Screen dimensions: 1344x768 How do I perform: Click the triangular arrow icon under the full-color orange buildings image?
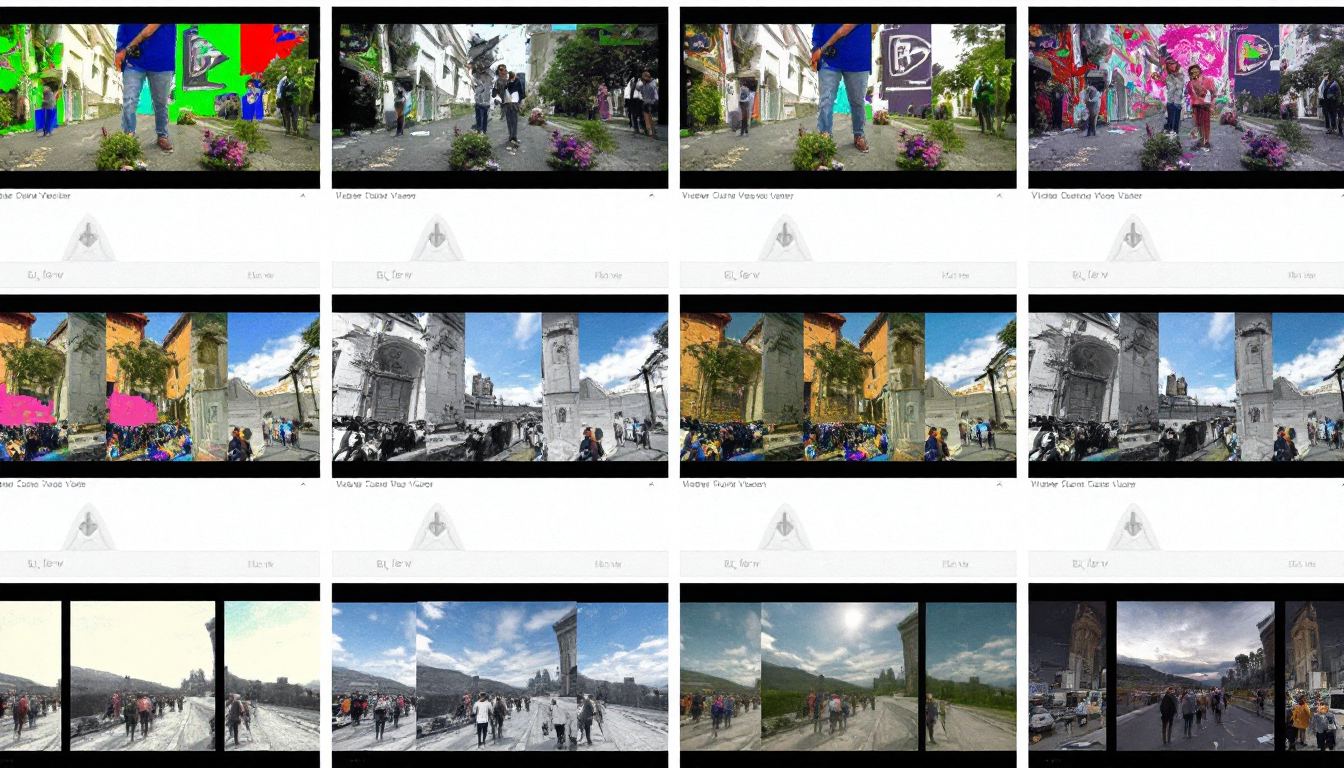click(x=785, y=526)
